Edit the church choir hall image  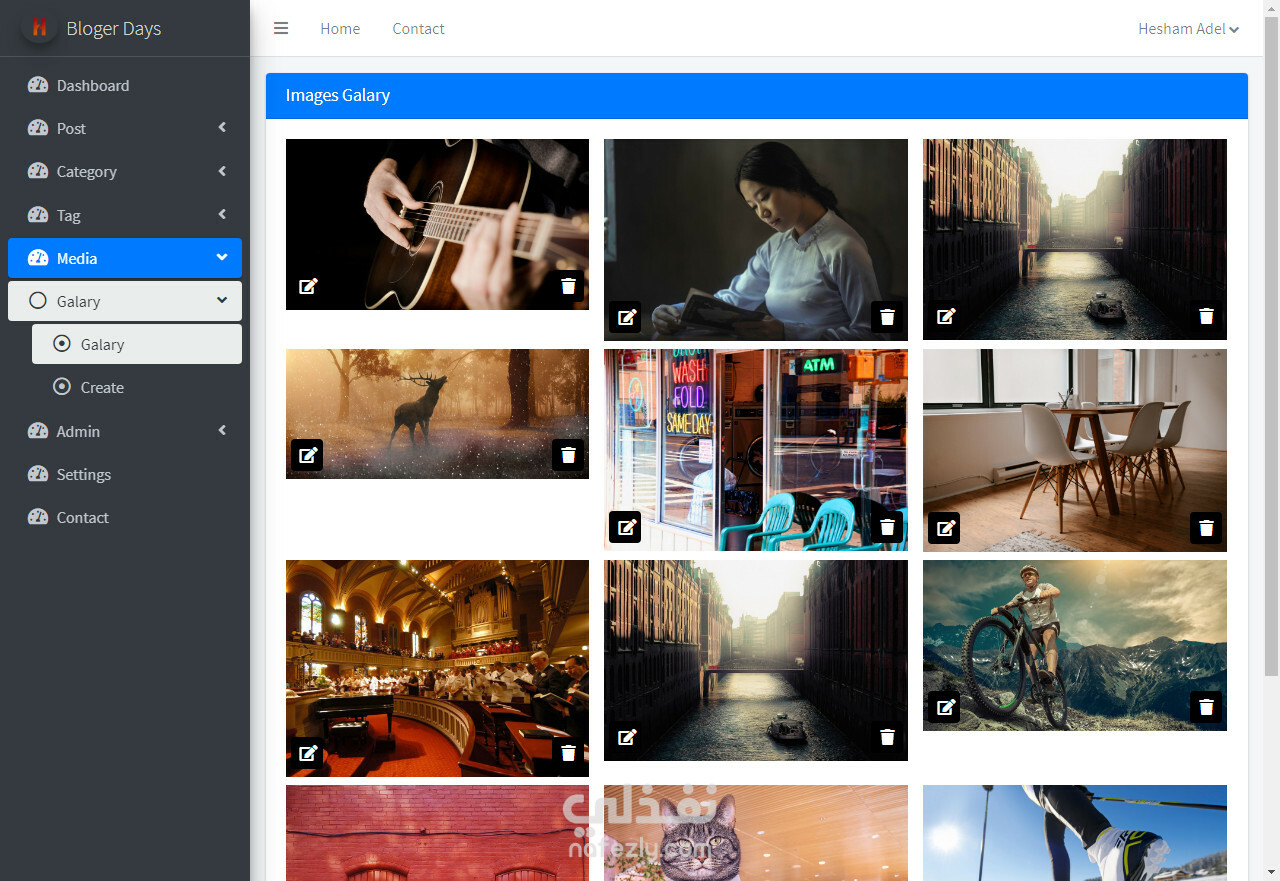click(x=308, y=753)
